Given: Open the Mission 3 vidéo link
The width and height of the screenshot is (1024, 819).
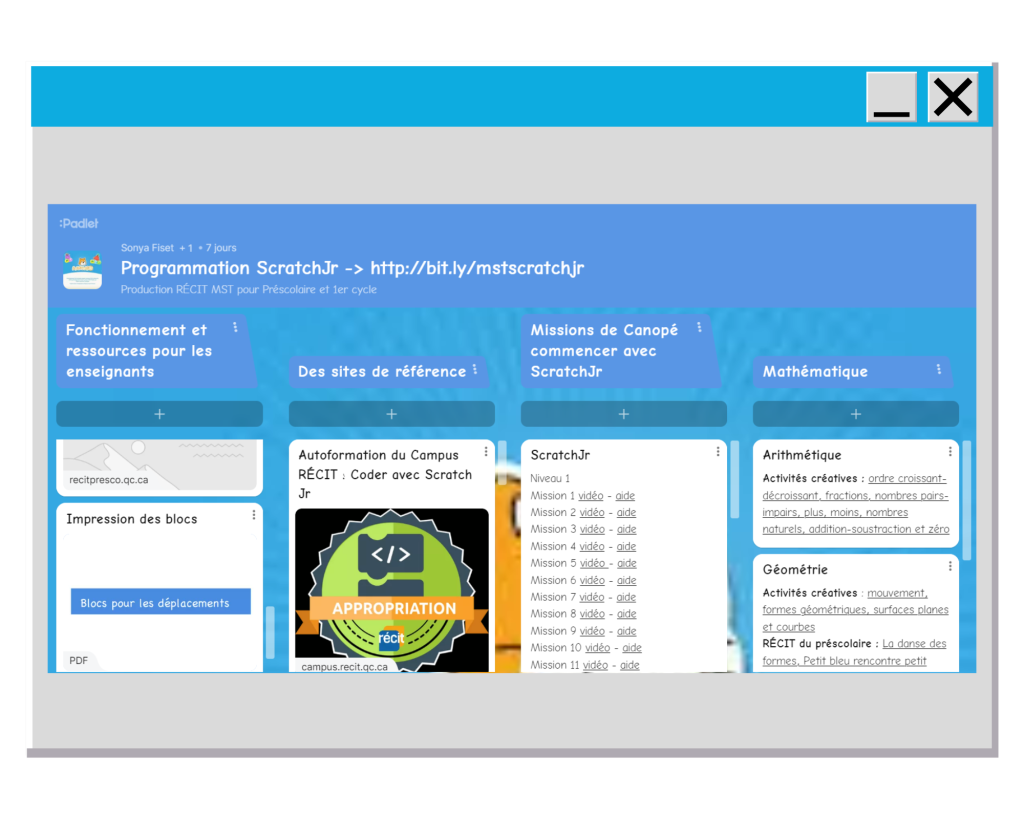Looking at the screenshot, I should [x=592, y=530].
